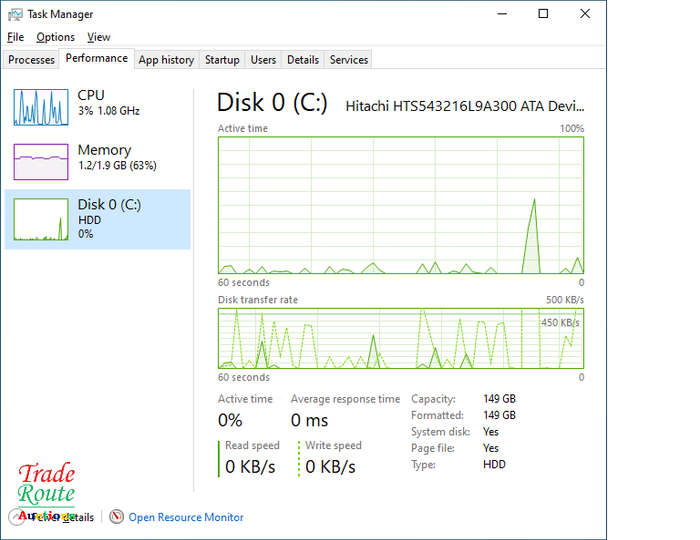The width and height of the screenshot is (700, 540).
Task: Select the Performance tab
Action: pos(96,58)
